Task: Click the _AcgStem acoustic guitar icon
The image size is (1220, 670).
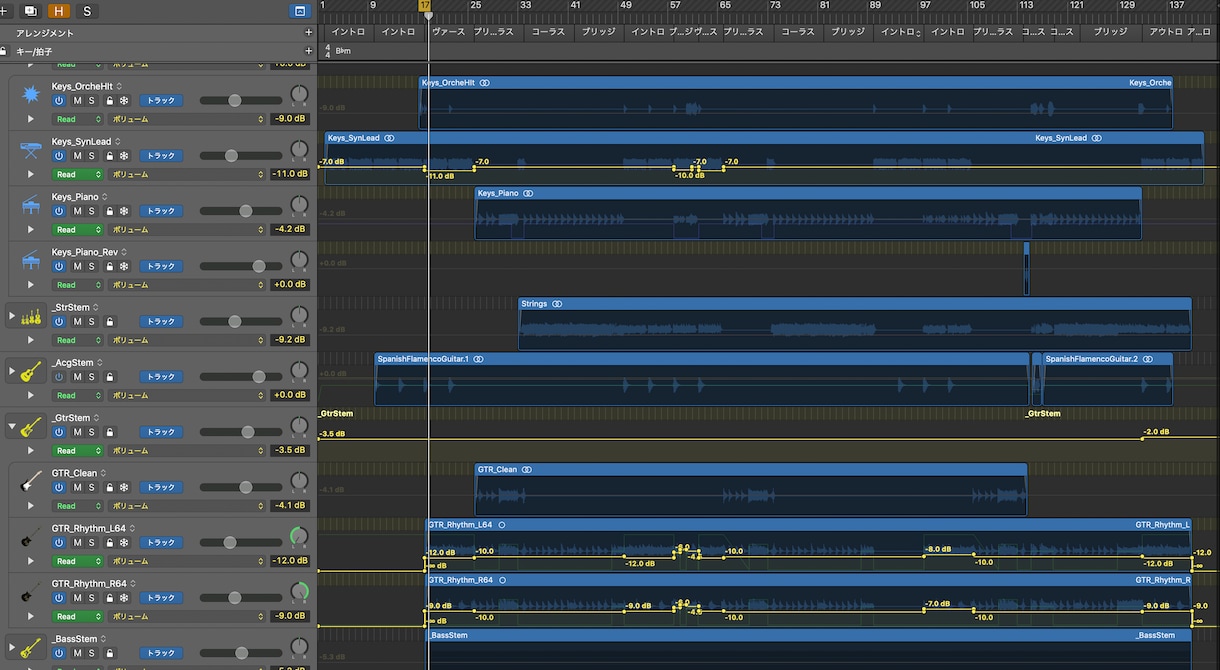Action: click(x=31, y=371)
